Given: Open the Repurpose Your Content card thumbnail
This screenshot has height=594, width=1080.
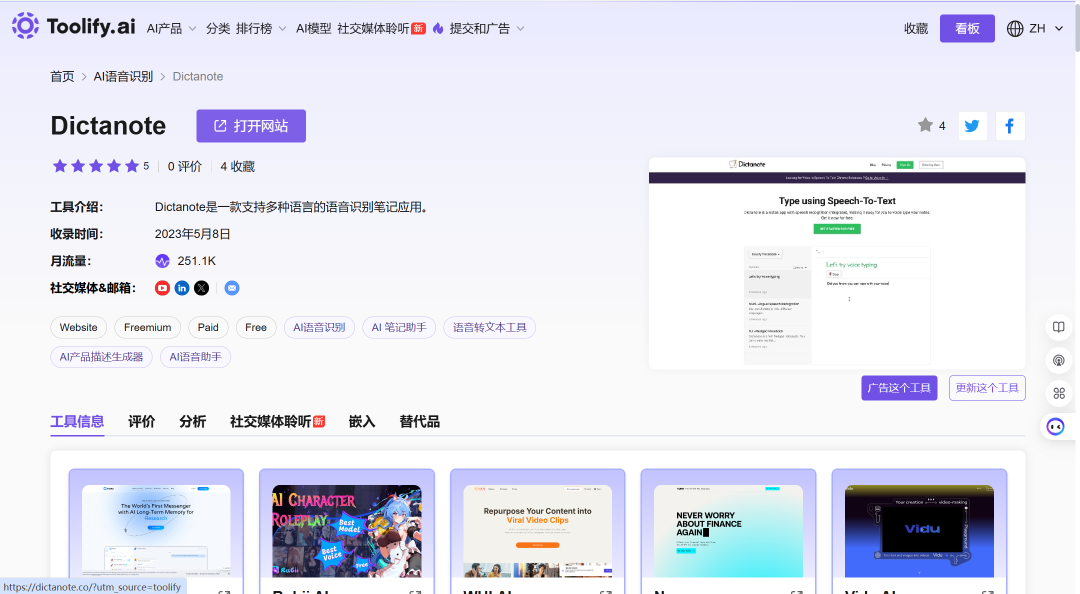Looking at the screenshot, I should (x=538, y=531).
